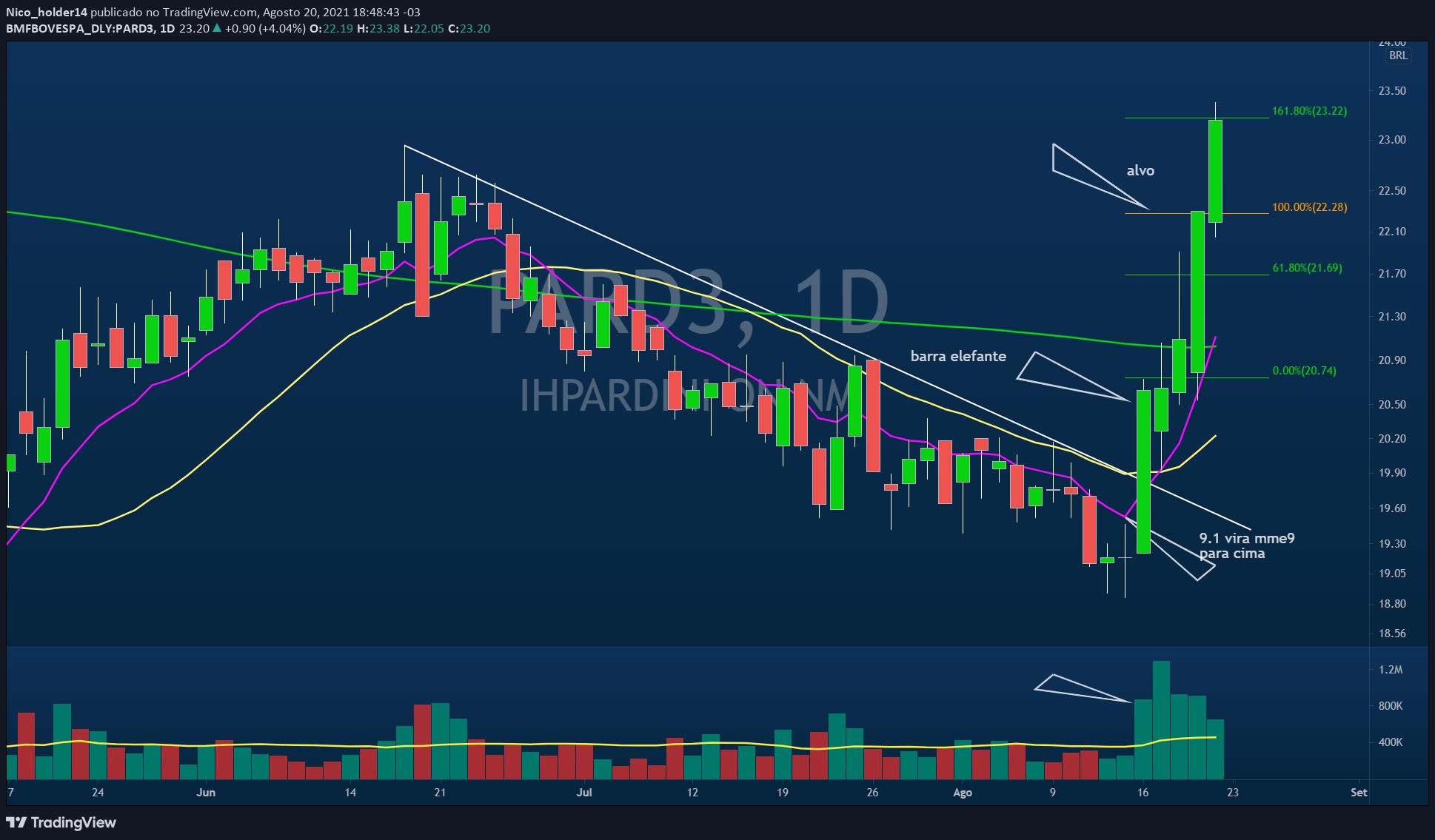The image size is (1435, 840).
Task: Click the 'Jul' date axis label
Action: click(x=584, y=793)
